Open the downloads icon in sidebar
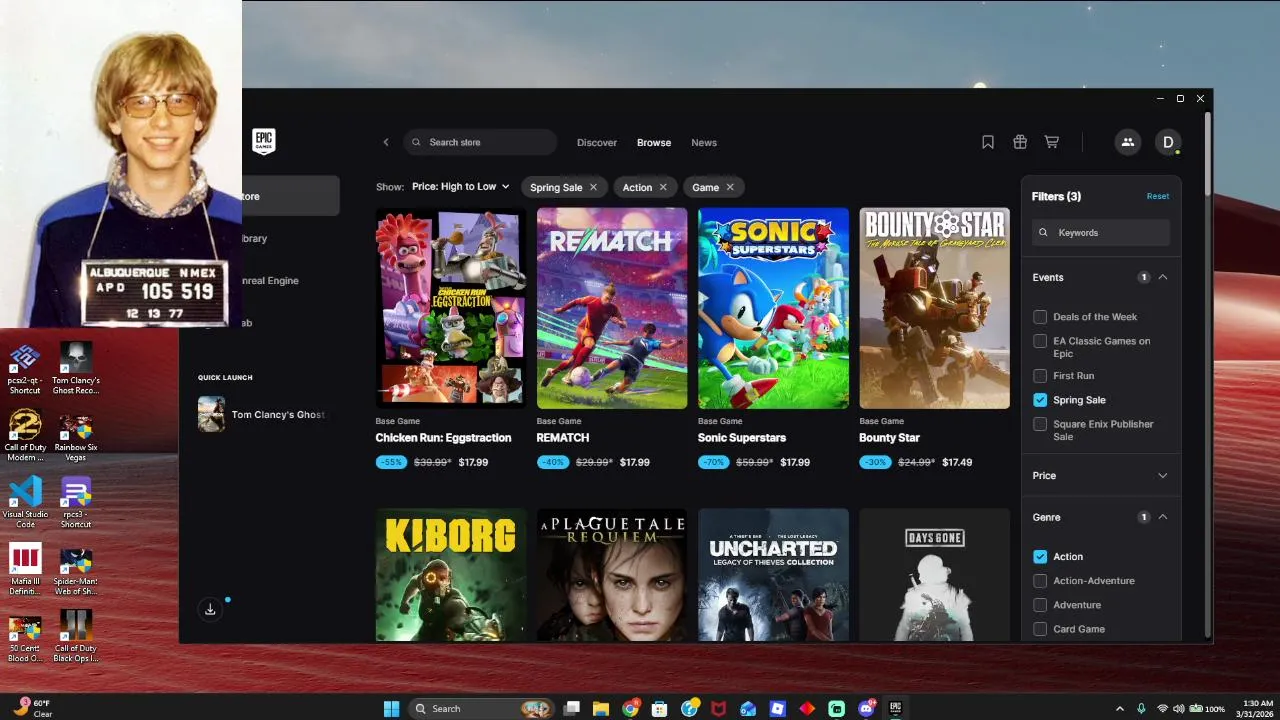The image size is (1280, 720). click(210, 609)
